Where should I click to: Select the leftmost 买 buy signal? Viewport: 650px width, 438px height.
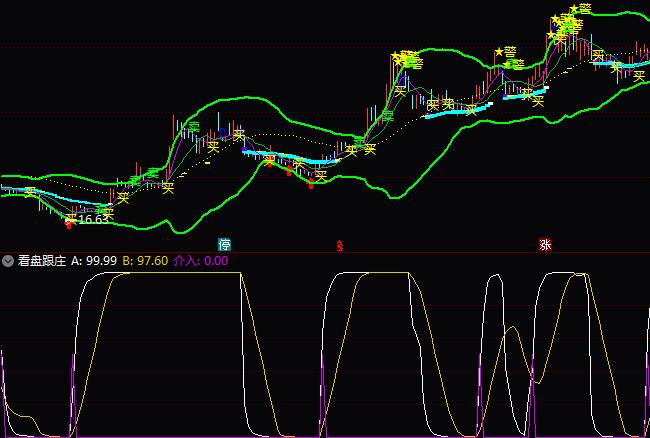30,192
